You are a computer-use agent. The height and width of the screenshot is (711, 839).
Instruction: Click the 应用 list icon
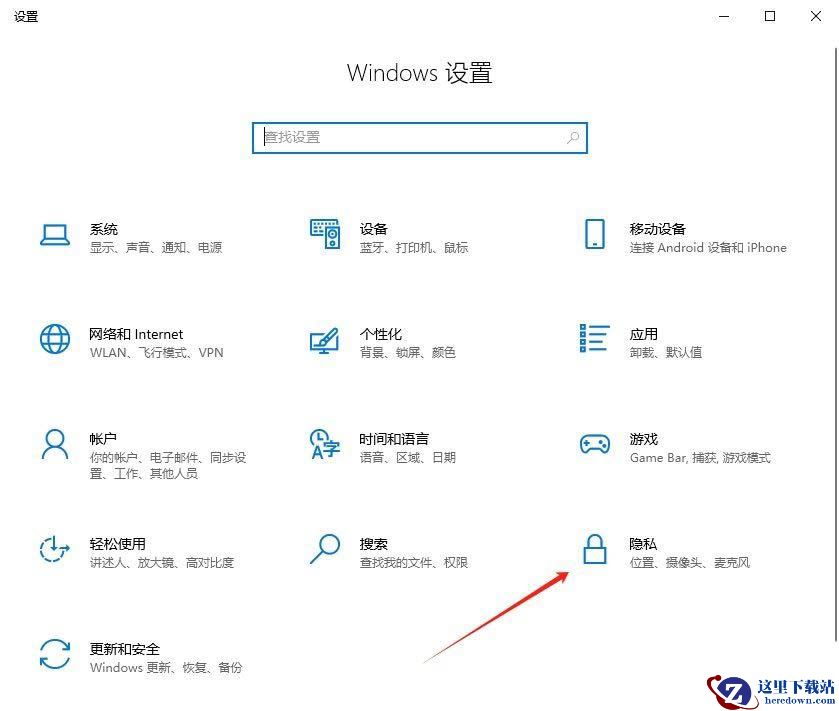(x=594, y=338)
